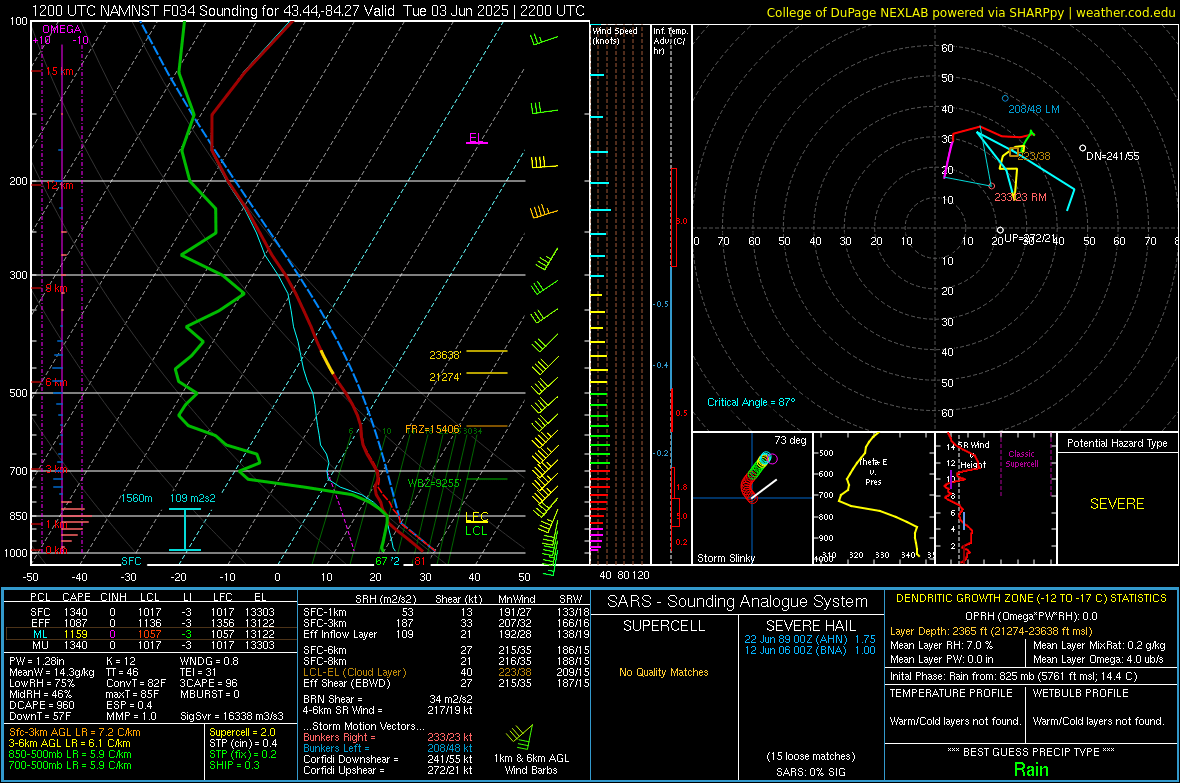
Task: Click the 233/23 RM hodograph label
Action: (x=1020, y=197)
